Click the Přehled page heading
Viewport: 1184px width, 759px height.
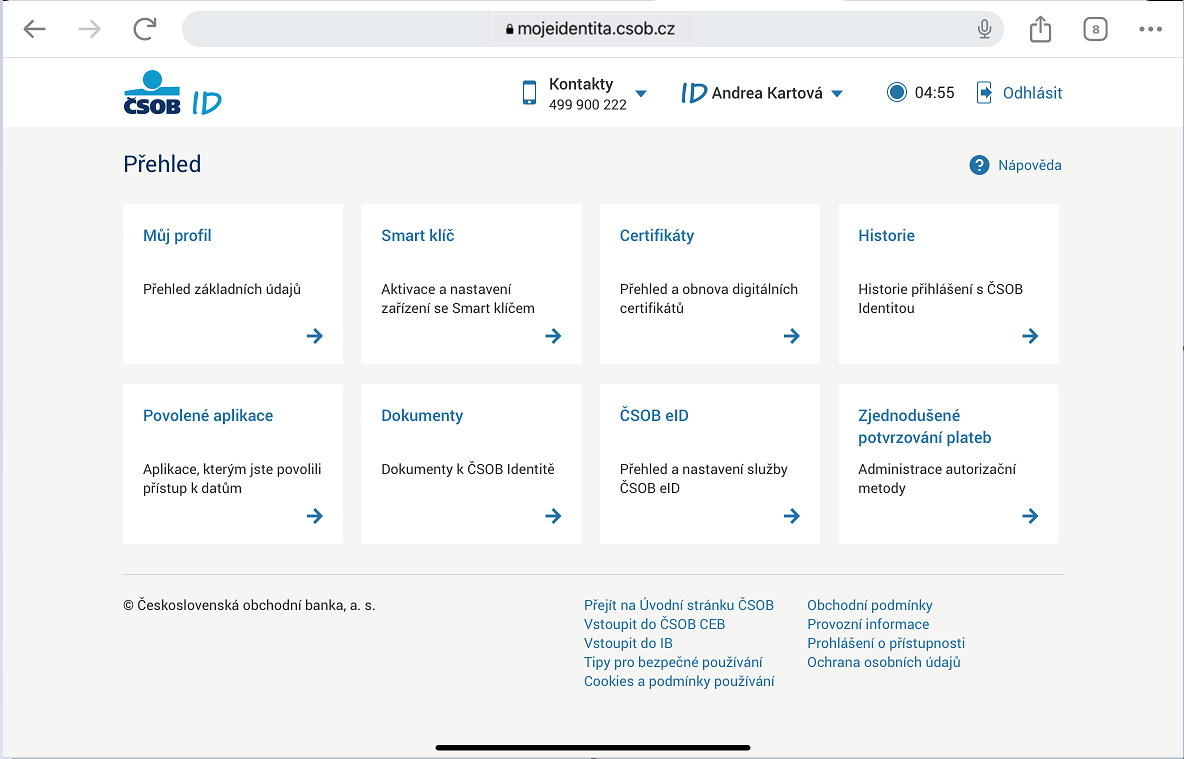pyautogui.click(x=162, y=164)
